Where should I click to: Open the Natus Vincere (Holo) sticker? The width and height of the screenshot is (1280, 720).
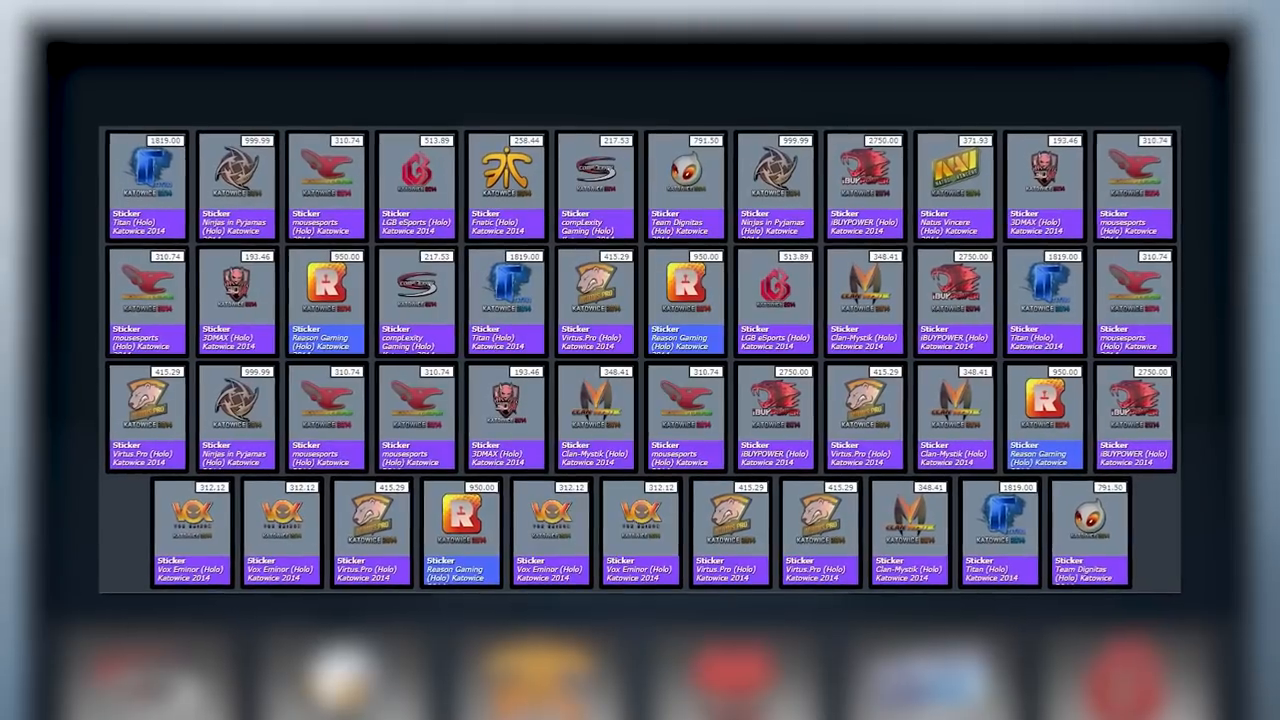955,186
